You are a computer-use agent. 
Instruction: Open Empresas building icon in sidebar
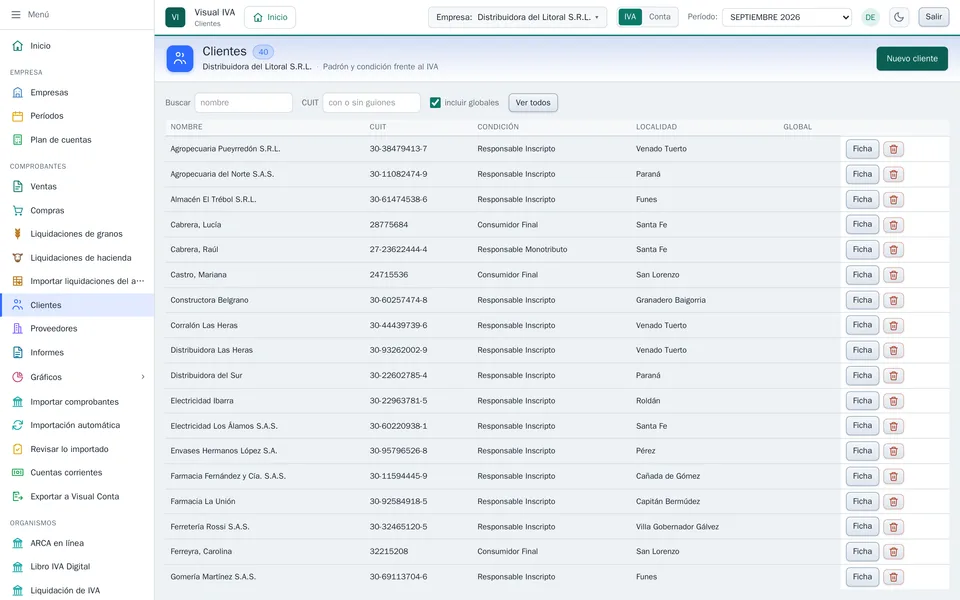18,92
